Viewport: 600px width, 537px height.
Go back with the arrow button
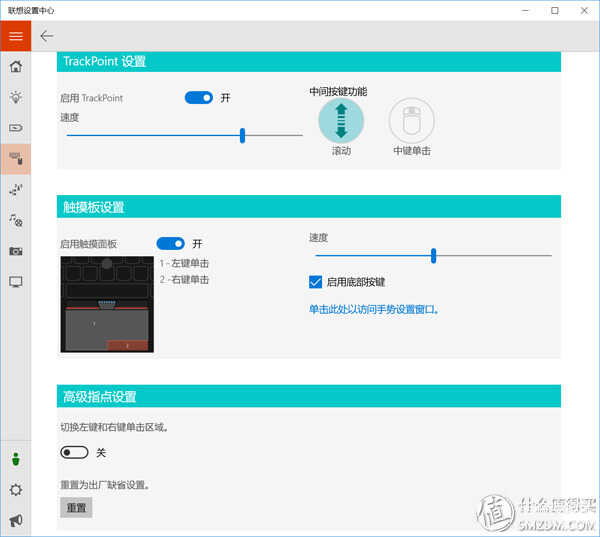(x=47, y=36)
